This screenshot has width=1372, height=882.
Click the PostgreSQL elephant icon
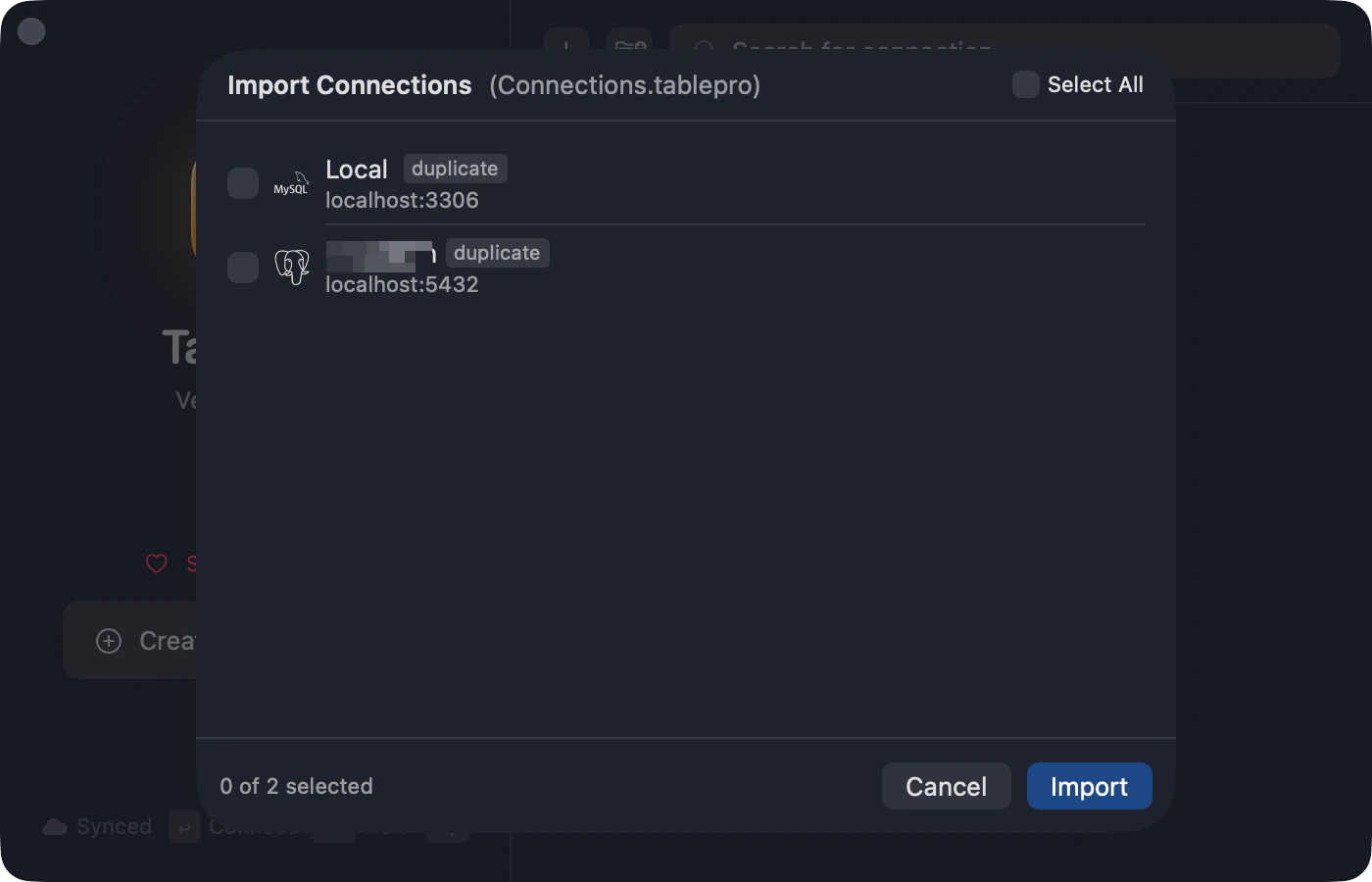tap(293, 267)
